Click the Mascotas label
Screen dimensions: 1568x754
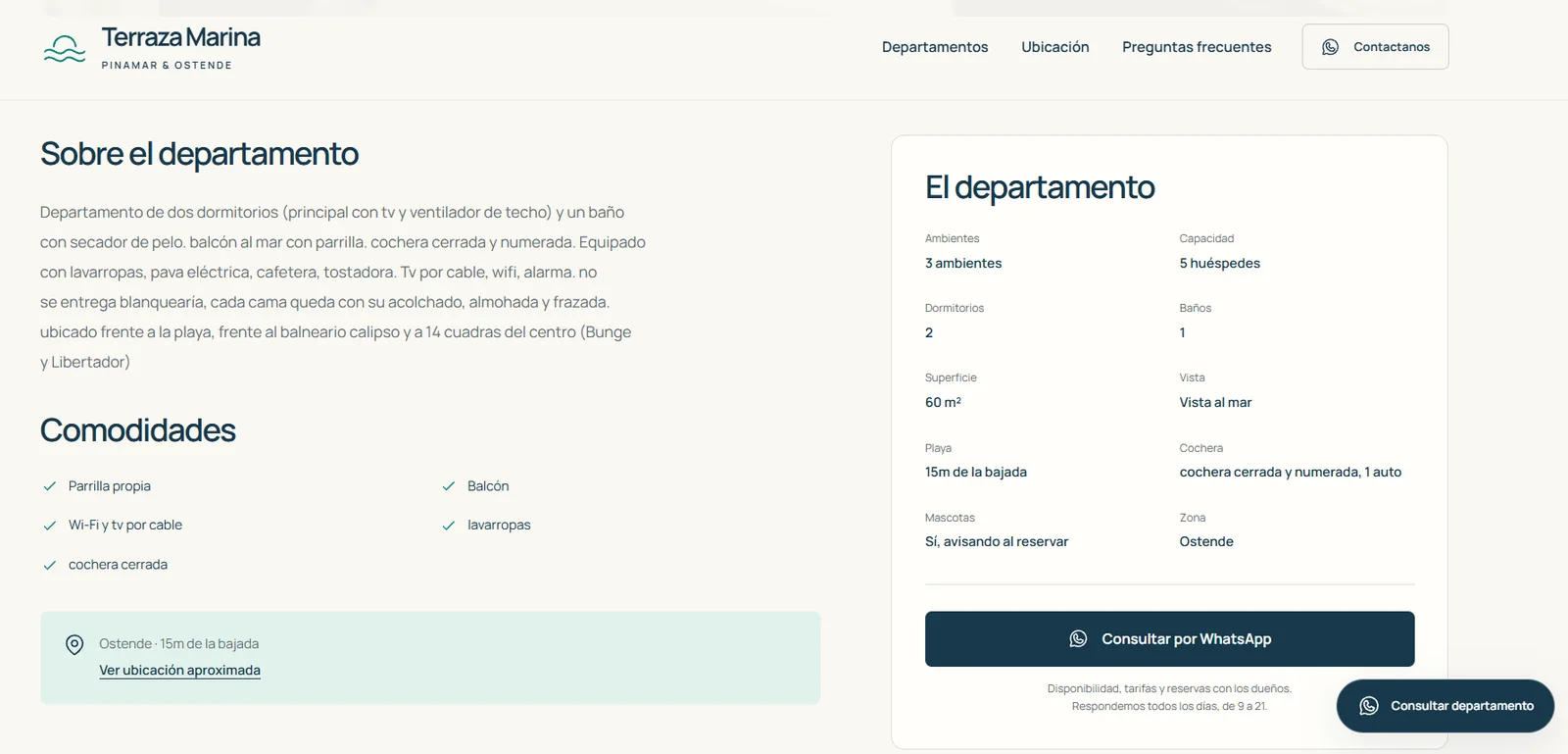click(x=950, y=518)
